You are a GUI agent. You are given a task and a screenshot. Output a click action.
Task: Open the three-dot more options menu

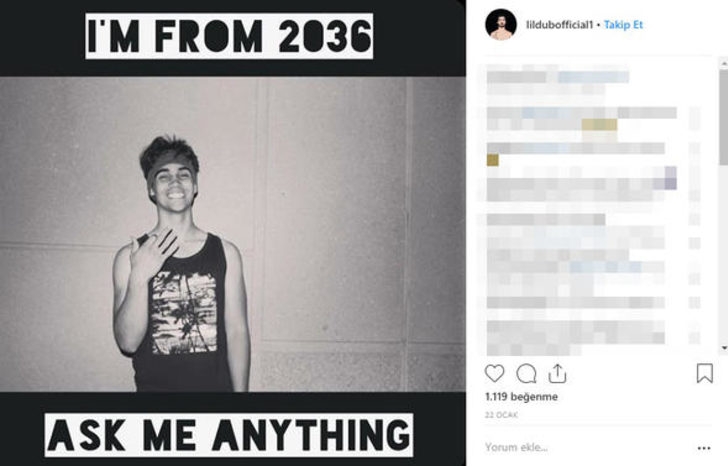[706, 445]
